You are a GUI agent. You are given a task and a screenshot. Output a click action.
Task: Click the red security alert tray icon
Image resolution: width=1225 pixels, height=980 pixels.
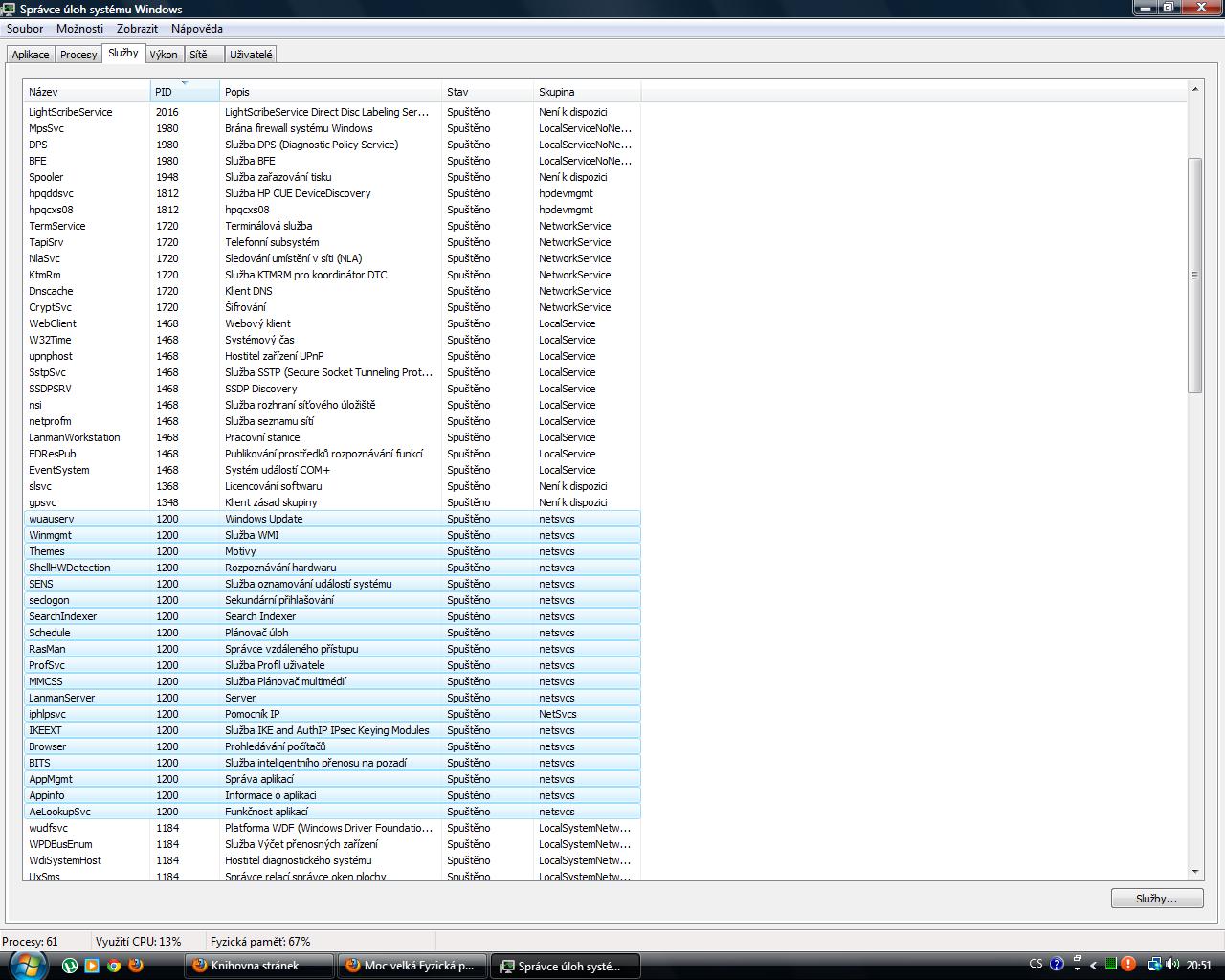(1128, 965)
